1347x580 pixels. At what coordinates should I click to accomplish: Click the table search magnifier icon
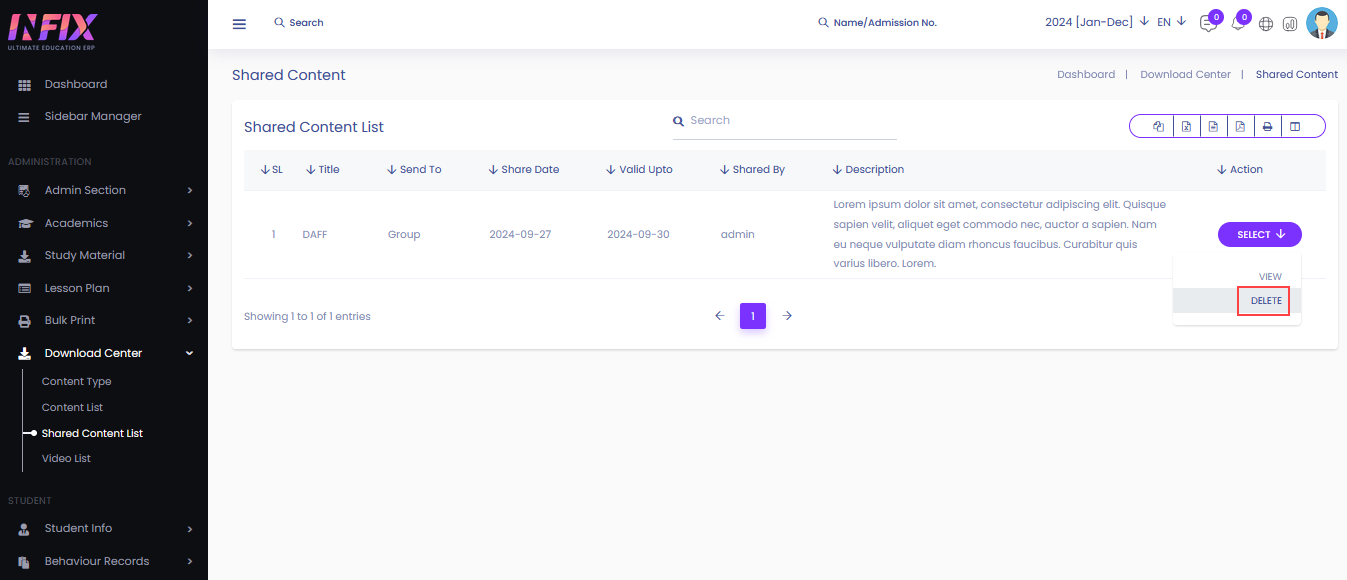pyautogui.click(x=678, y=121)
